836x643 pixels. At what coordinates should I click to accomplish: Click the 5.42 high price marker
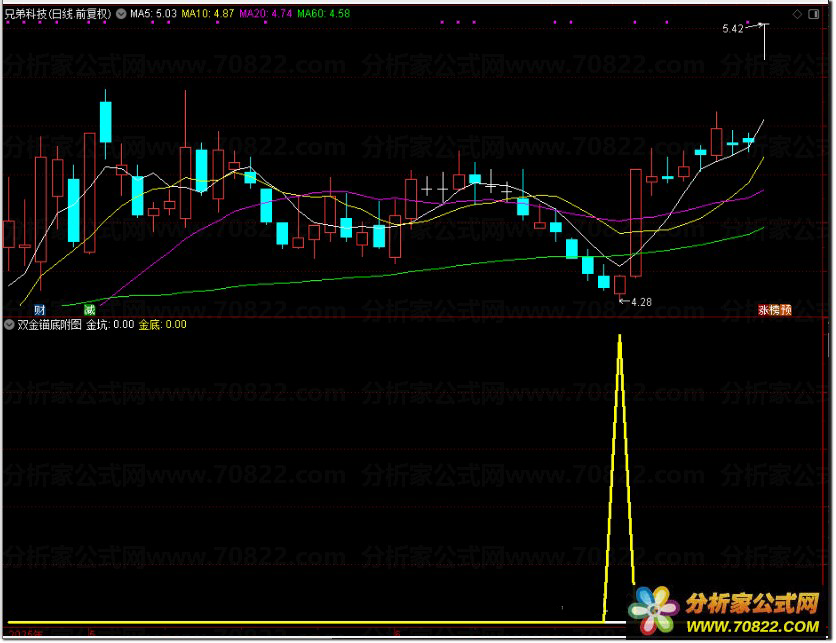pyautogui.click(x=733, y=29)
